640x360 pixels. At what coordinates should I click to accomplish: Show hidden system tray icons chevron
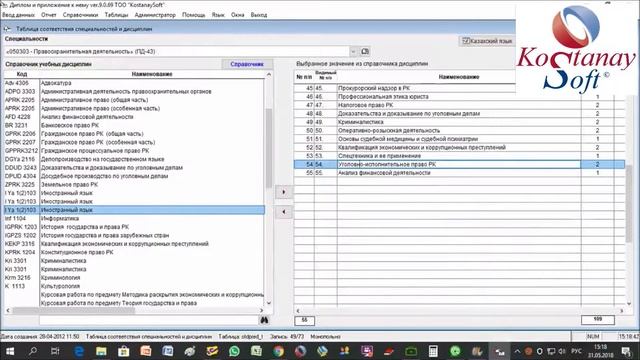[x=517, y=351]
